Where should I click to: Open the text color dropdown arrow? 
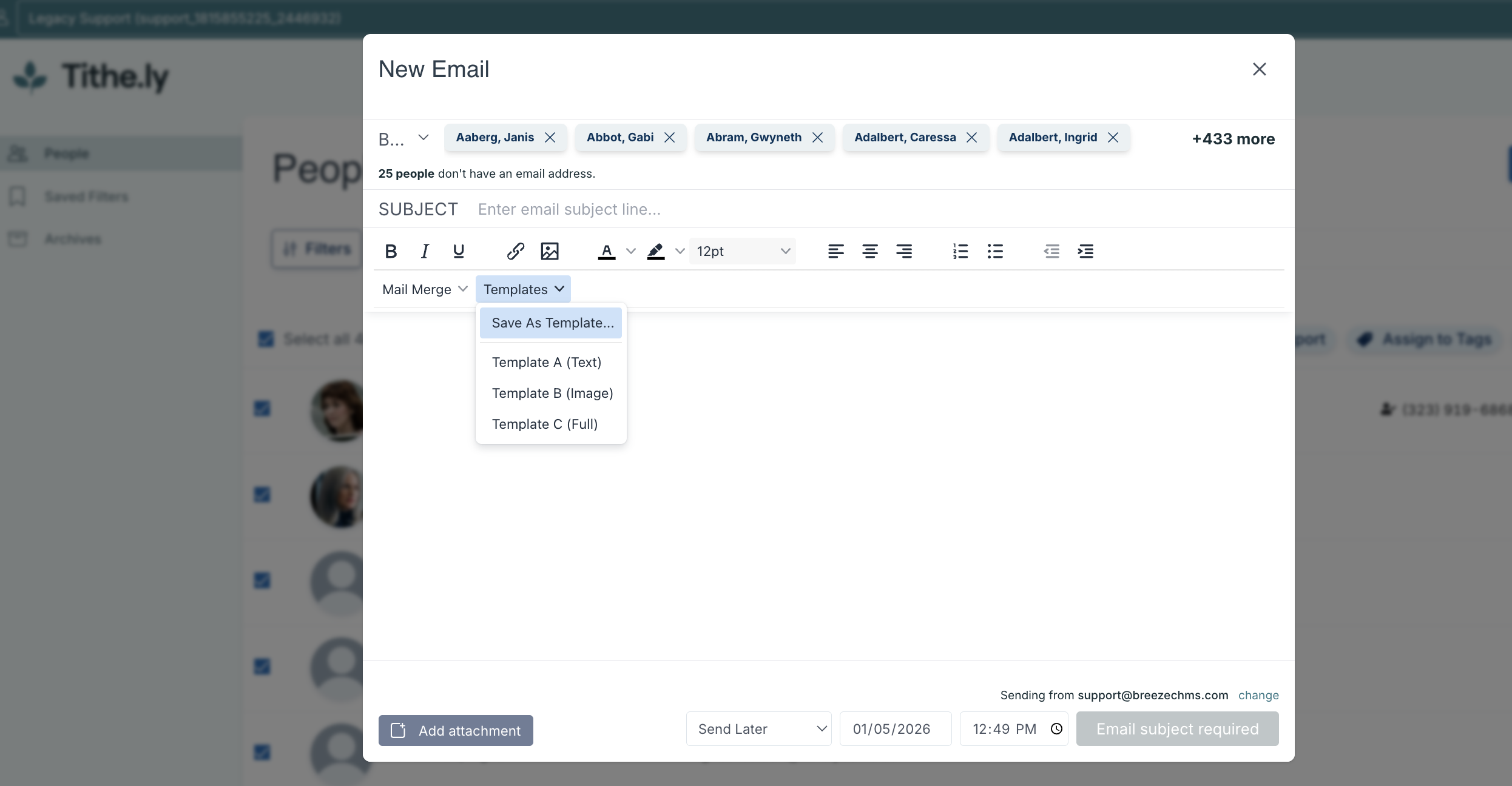(631, 251)
